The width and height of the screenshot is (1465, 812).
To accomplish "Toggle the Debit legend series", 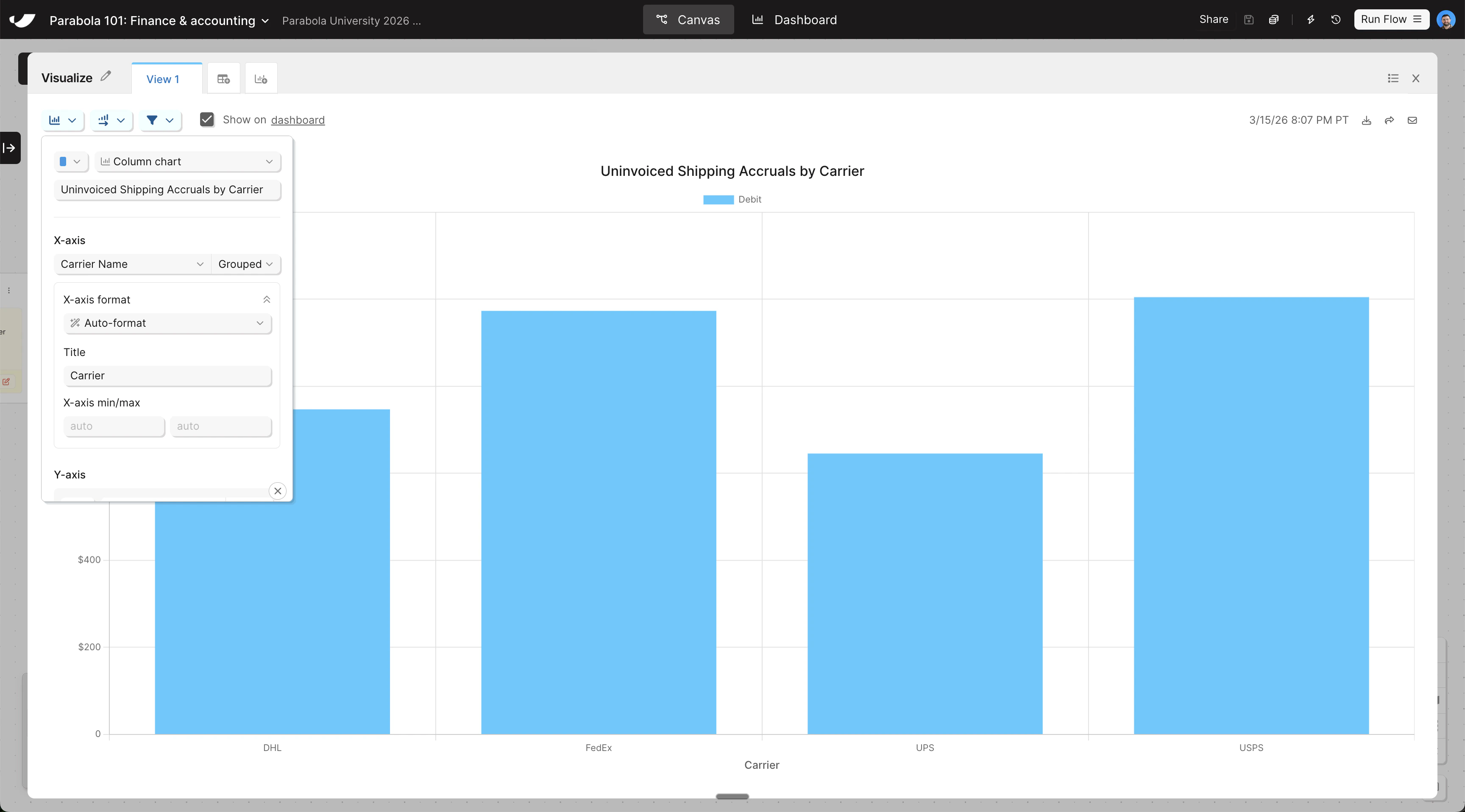I will pos(732,200).
